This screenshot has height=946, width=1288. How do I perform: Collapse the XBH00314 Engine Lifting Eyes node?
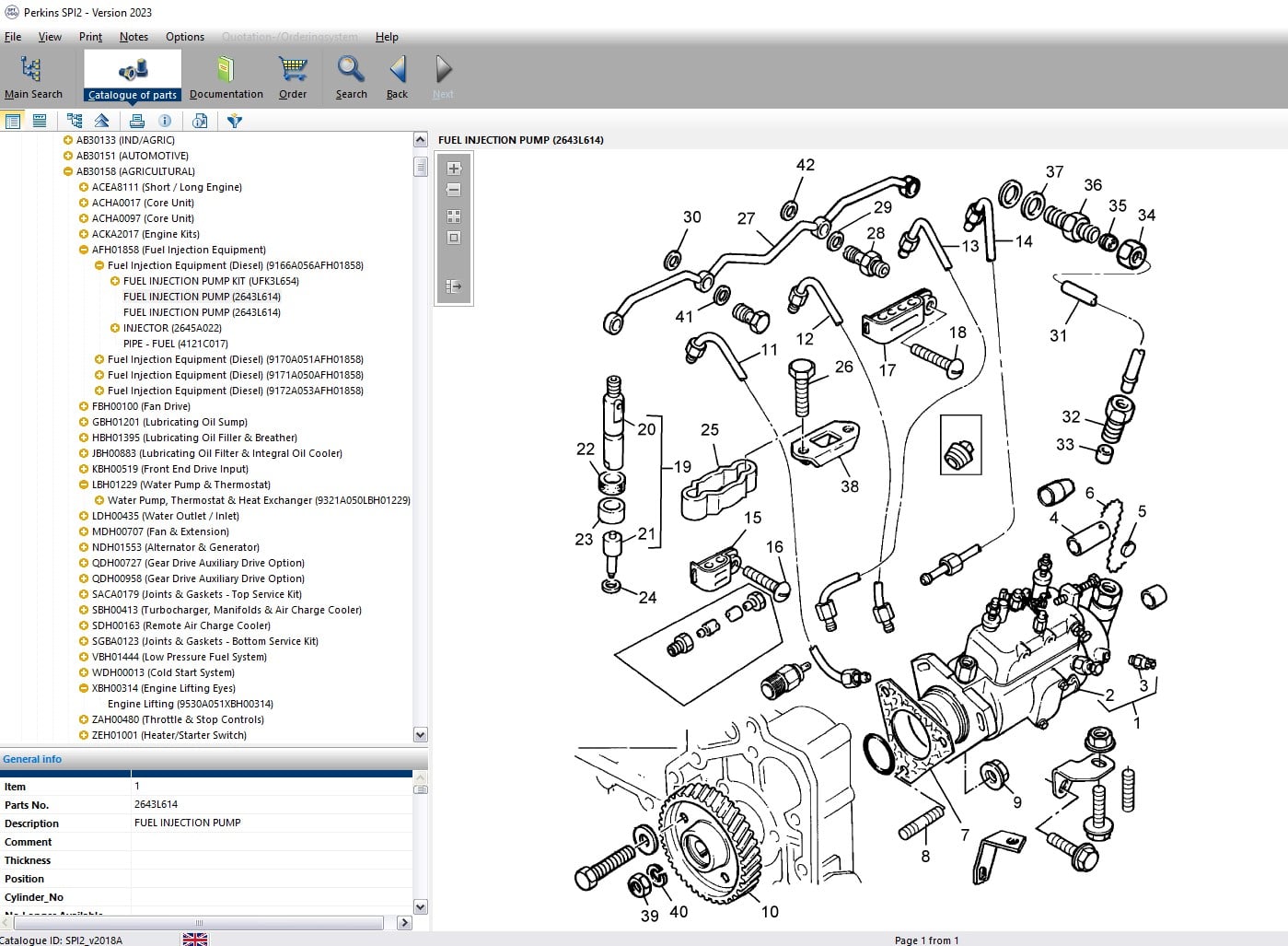coord(84,688)
